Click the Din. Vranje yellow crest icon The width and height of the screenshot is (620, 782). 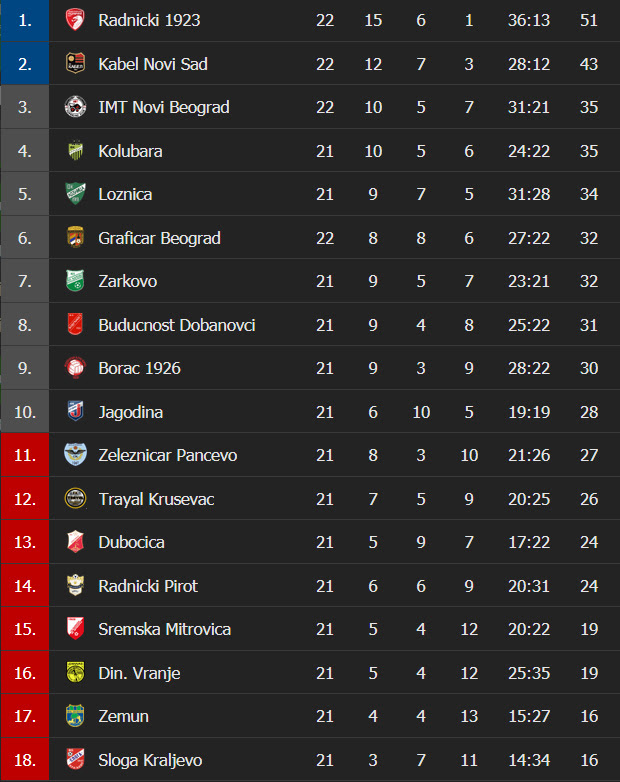(75, 673)
